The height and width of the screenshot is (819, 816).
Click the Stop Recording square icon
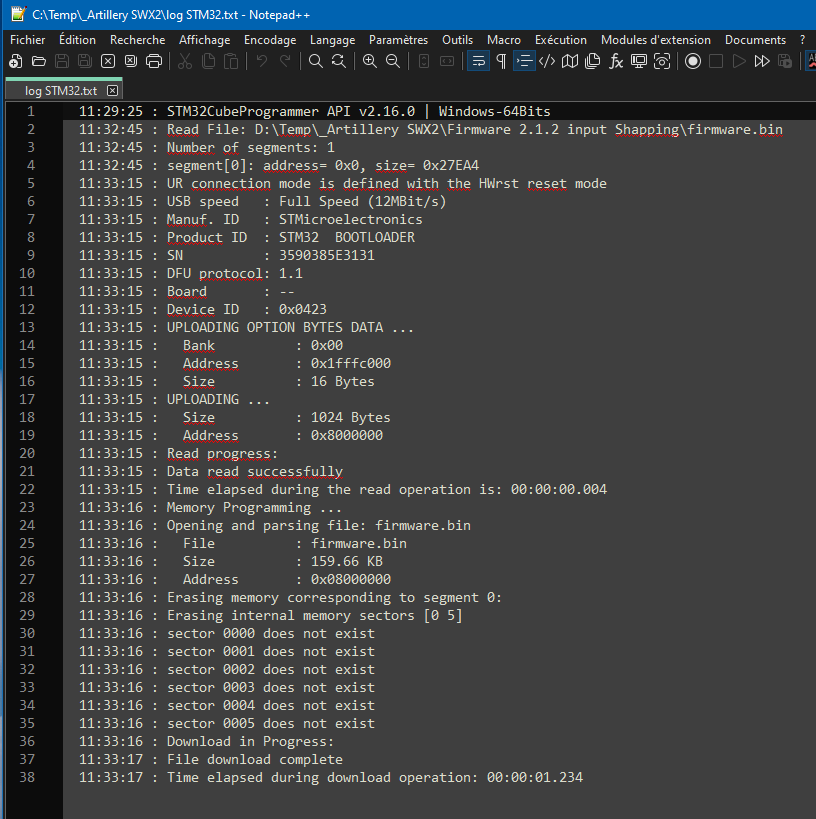pos(716,61)
